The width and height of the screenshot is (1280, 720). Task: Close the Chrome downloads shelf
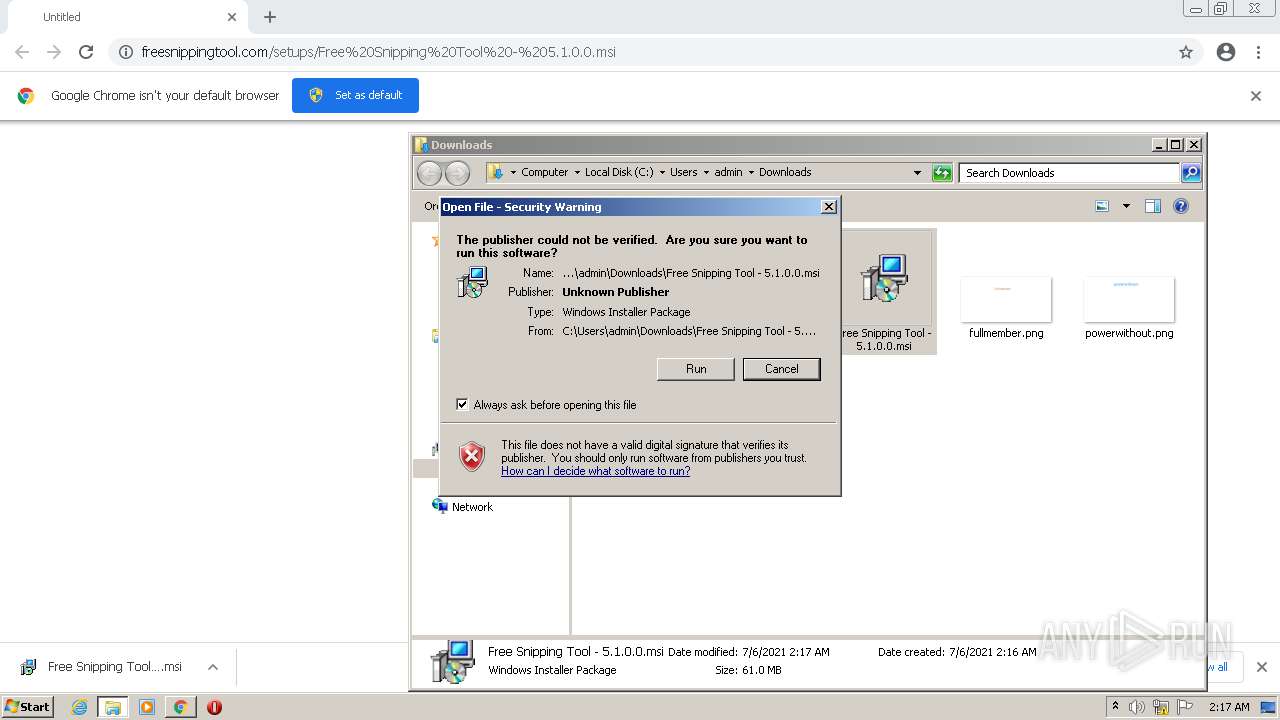pyautogui.click(x=1261, y=667)
